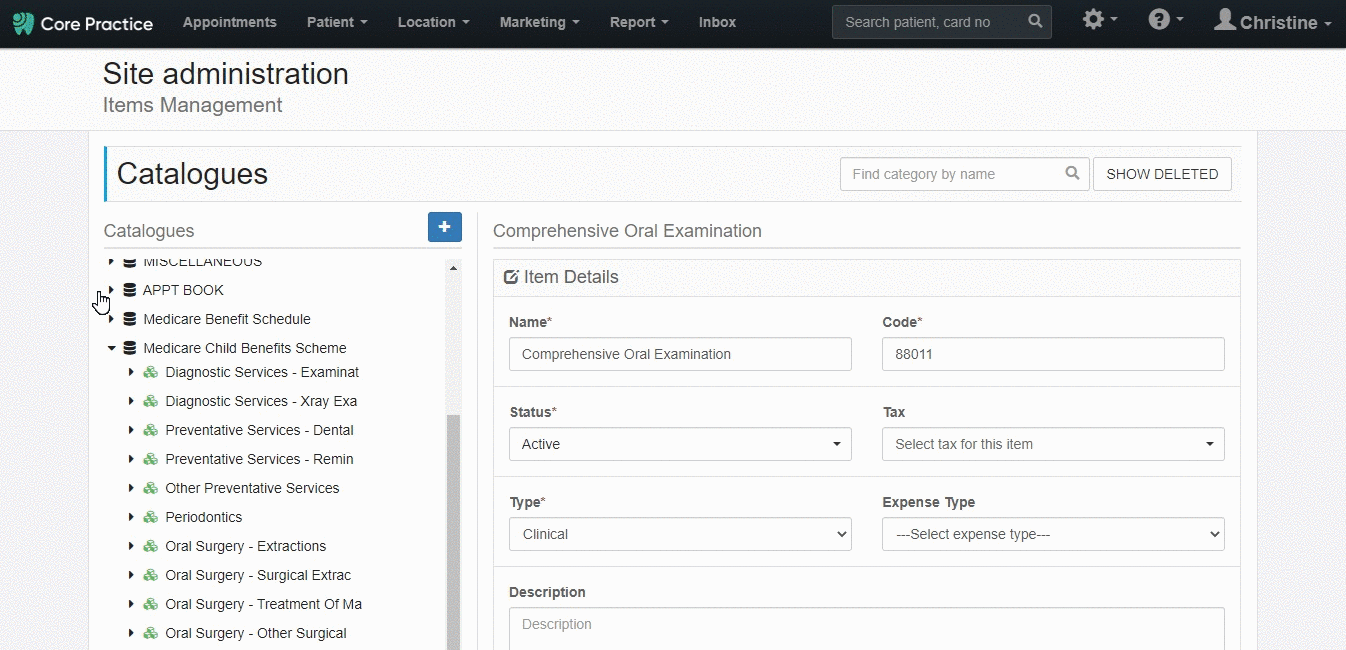Click the Core Practice logo icon

(x=24, y=22)
